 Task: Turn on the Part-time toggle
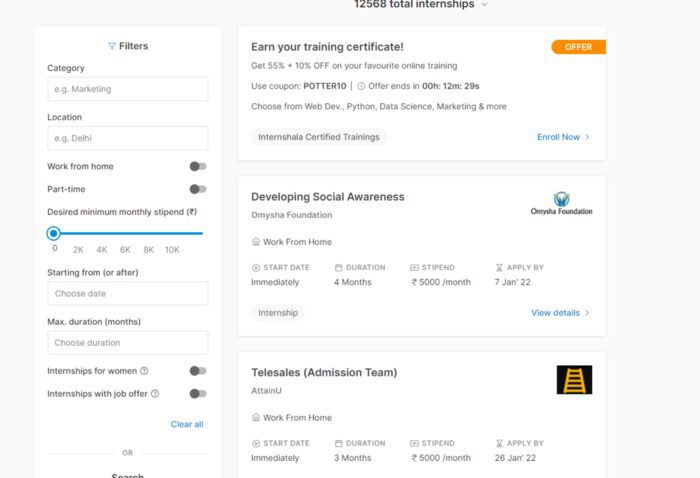198,189
